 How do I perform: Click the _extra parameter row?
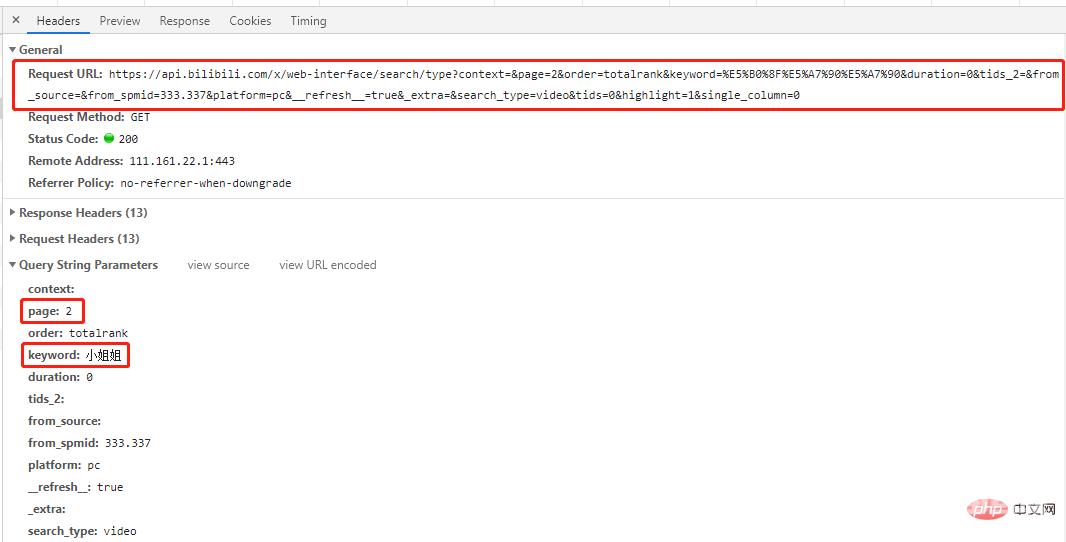pos(47,509)
